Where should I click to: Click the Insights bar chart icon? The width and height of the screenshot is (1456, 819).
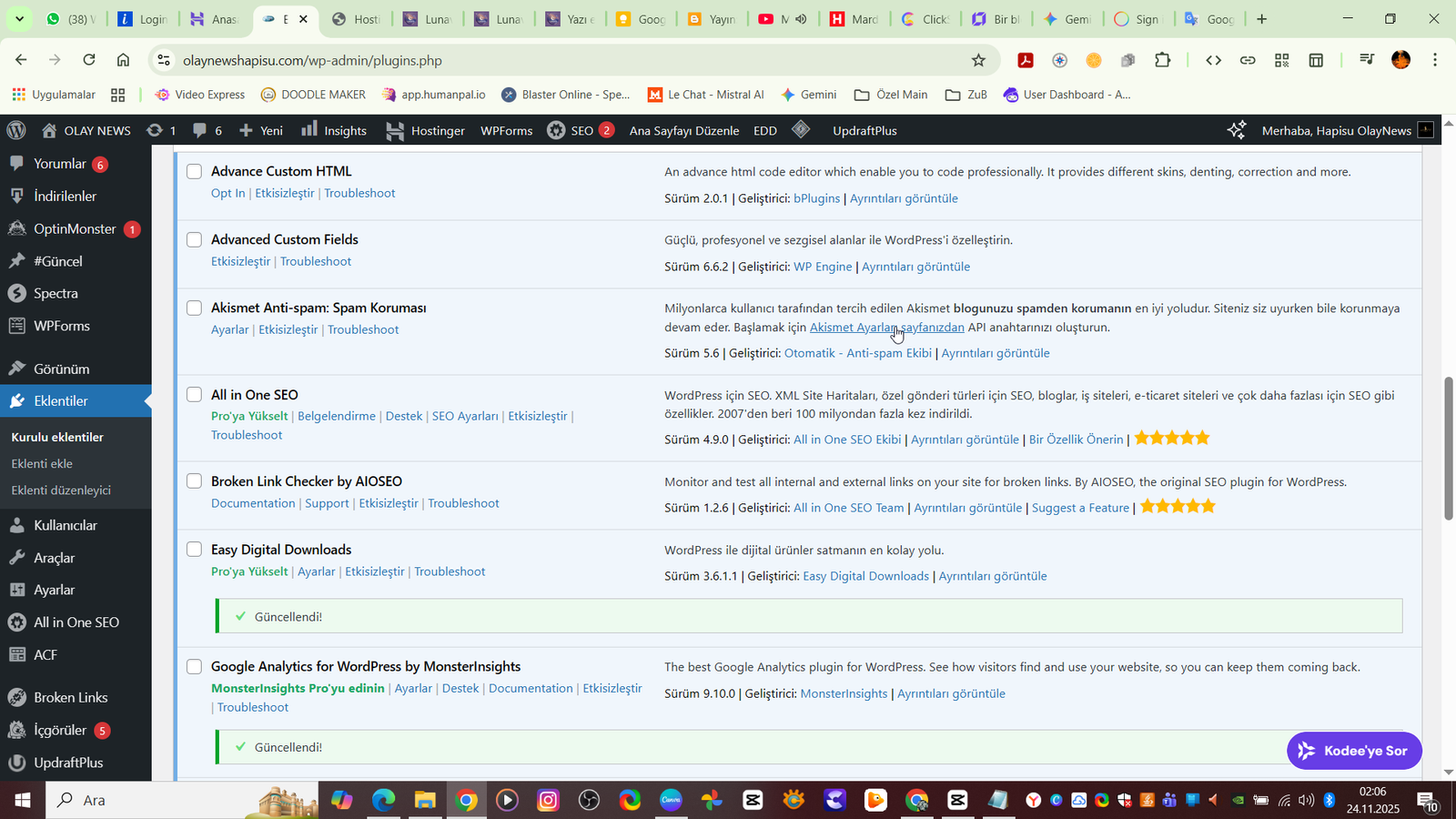click(309, 129)
